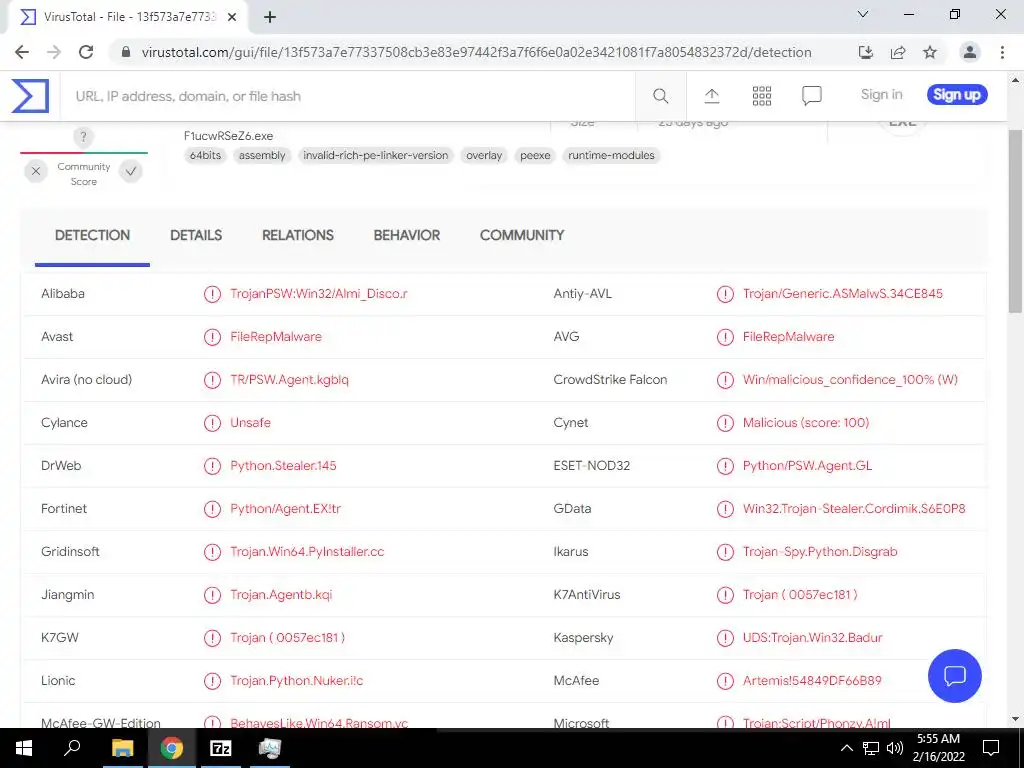1024x768 pixels.
Task: Click the URL, IP address search field
Action: pyautogui.click(x=347, y=96)
